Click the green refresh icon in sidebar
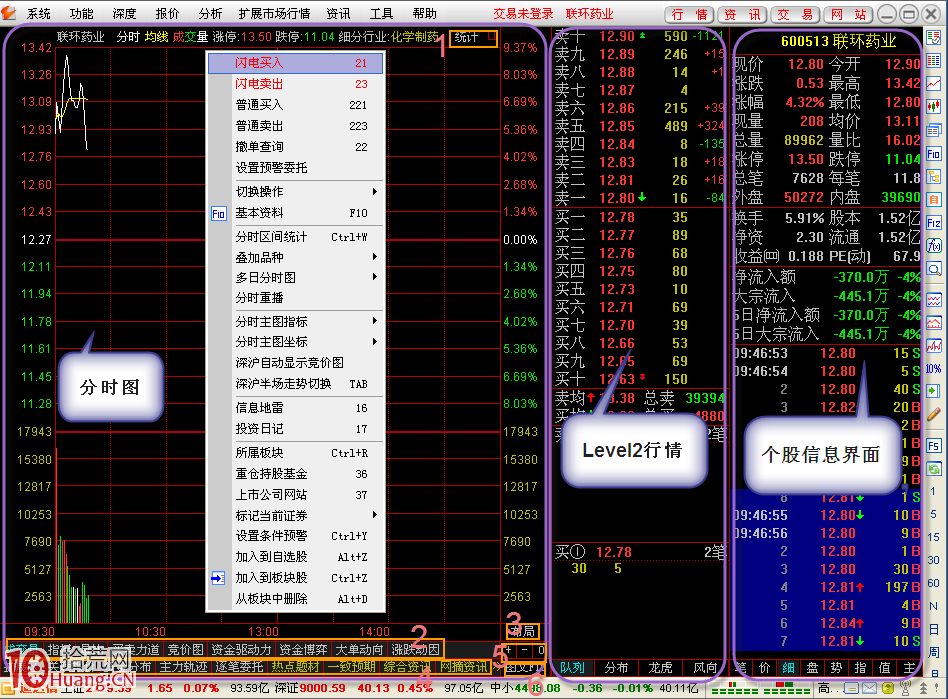This screenshot has height=699, width=948. pyautogui.click(x=934, y=469)
